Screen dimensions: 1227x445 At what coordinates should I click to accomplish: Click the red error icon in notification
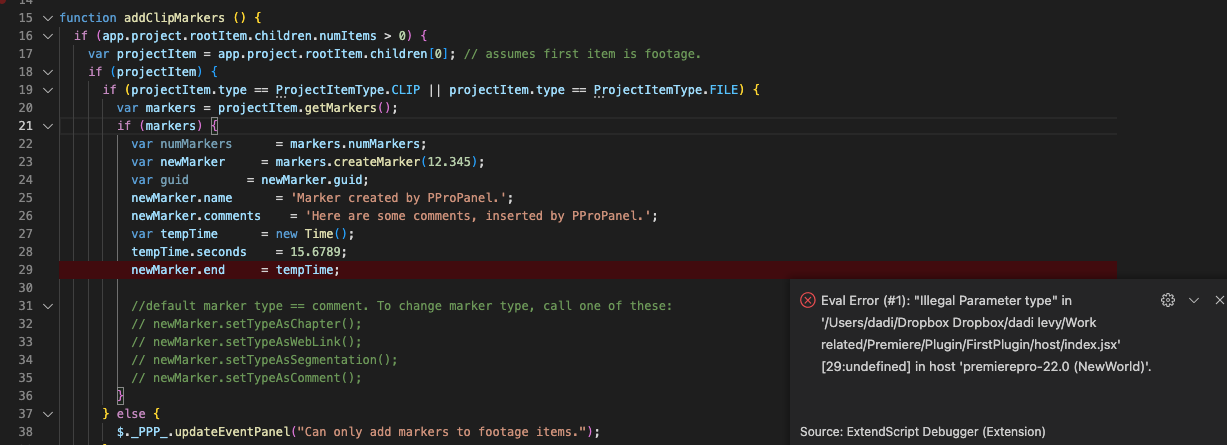[x=807, y=300]
